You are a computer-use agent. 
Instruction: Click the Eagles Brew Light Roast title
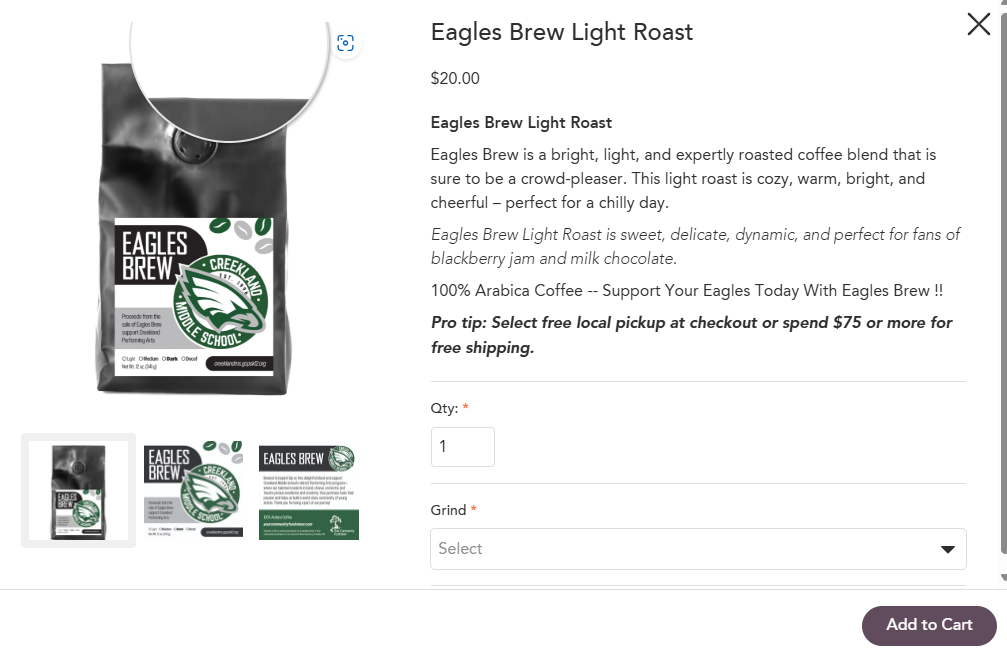(x=562, y=32)
